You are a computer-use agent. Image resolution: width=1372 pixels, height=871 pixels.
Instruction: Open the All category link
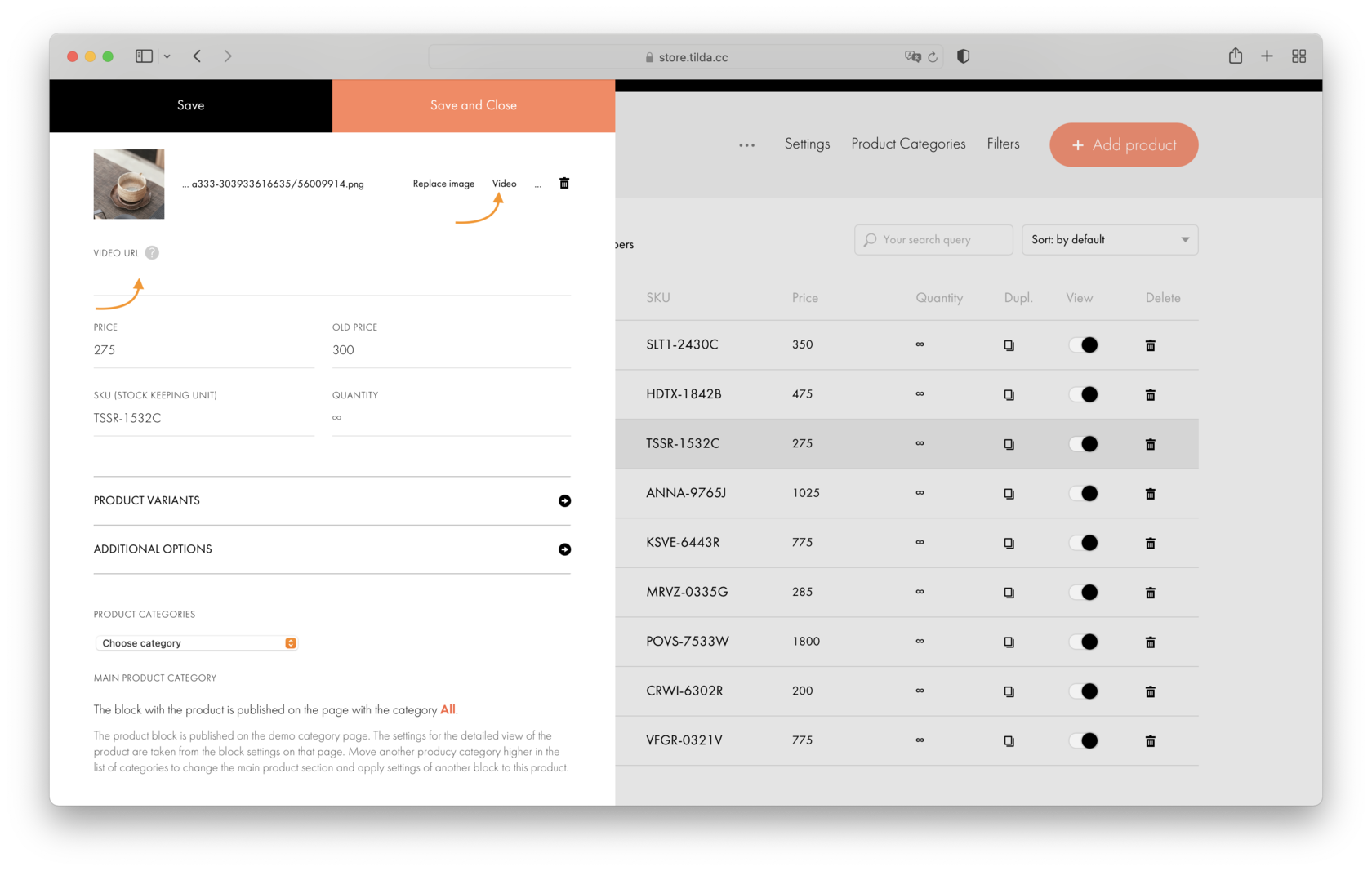[448, 709]
